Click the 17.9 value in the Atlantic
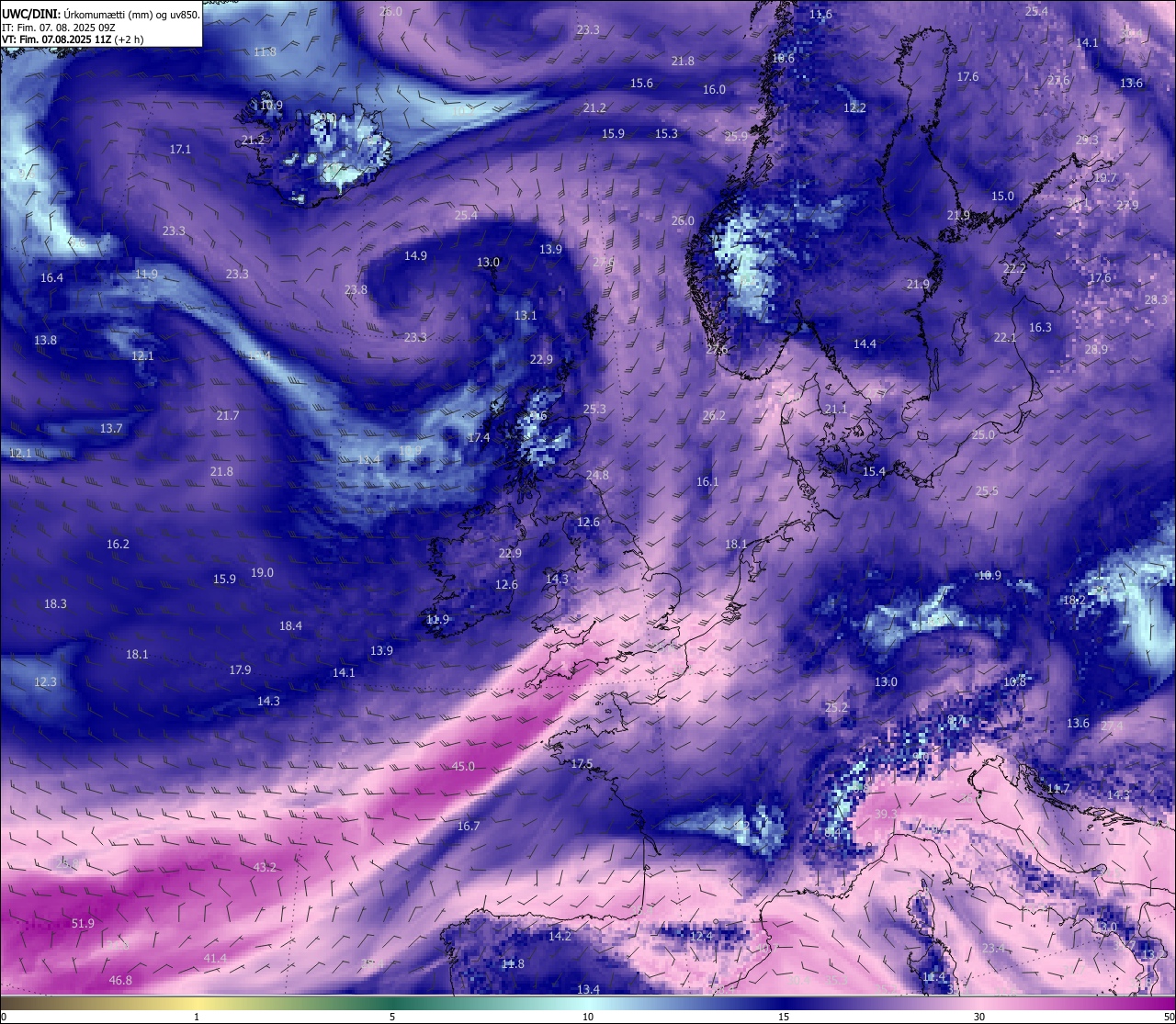This screenshot has width=1176, height=1024. click(x=240, y=670)
